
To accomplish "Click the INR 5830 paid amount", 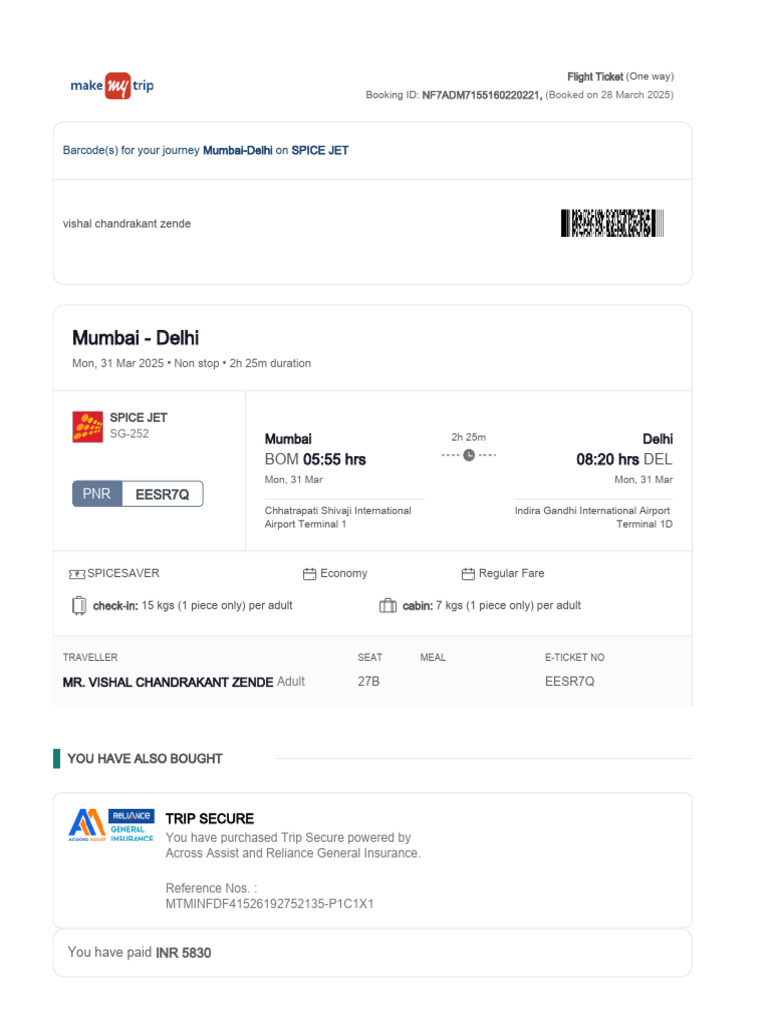I will coord(183,953).
